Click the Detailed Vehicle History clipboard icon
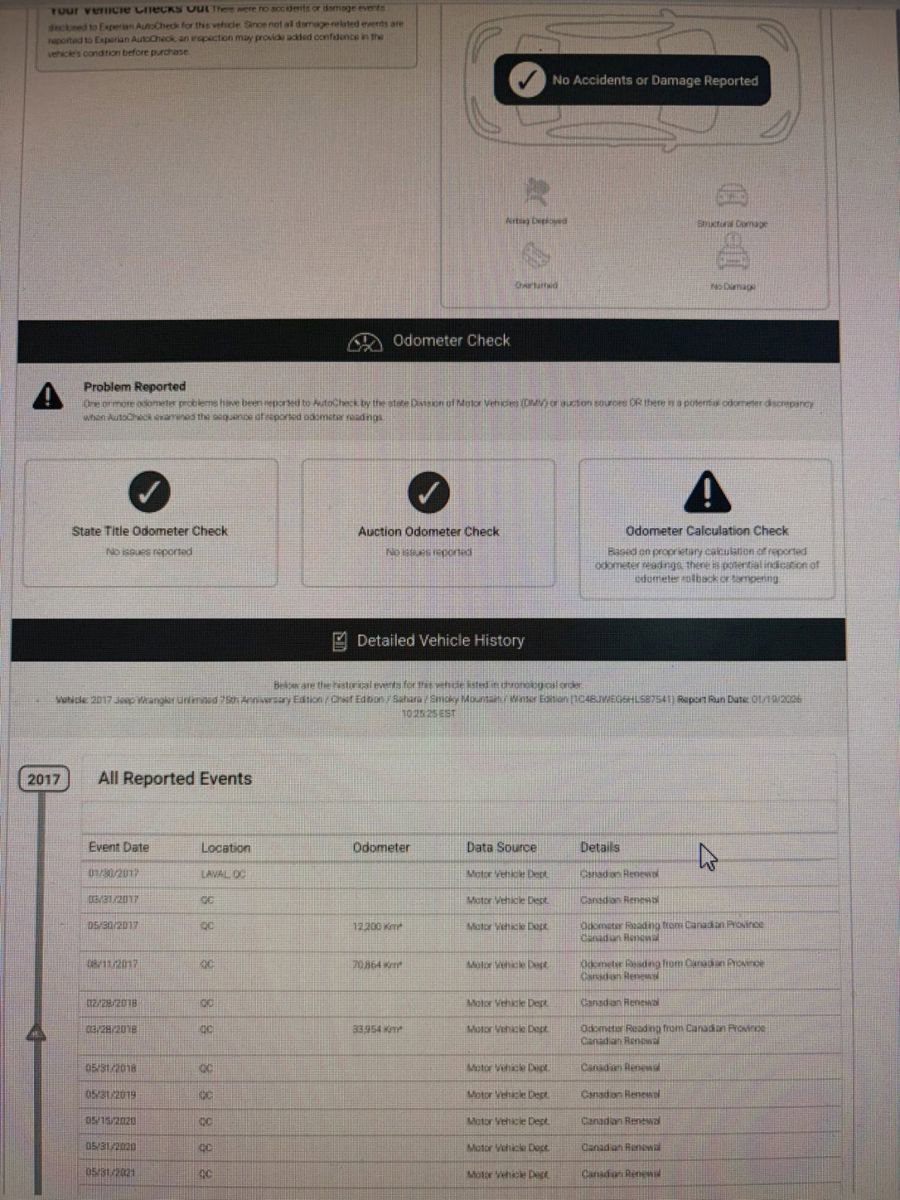Image resolution: width=900 pixels, height=1200 pixels. [340, 641]
